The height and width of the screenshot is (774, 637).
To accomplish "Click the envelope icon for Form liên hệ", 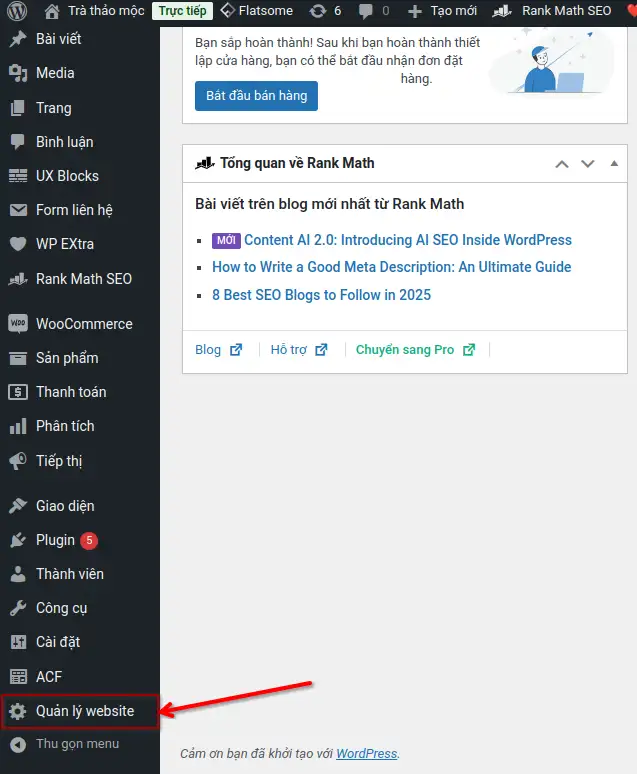I will (18, 210).
